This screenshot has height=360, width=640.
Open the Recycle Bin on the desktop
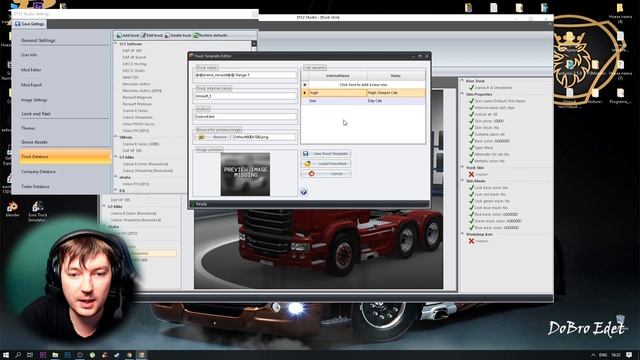click(x=620, y=320)
